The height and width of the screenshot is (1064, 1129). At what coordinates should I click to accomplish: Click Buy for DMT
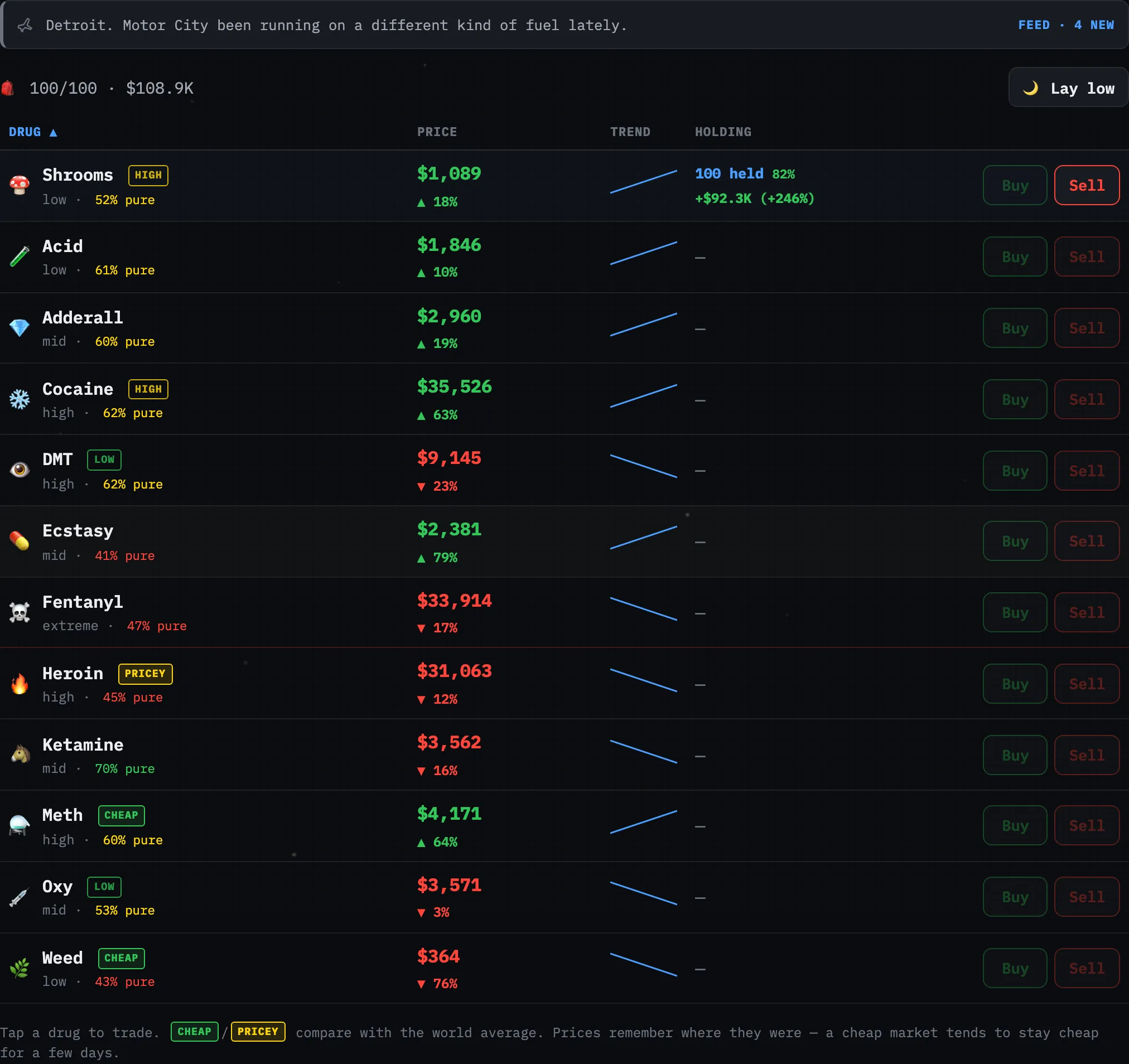click(1015, 471)
